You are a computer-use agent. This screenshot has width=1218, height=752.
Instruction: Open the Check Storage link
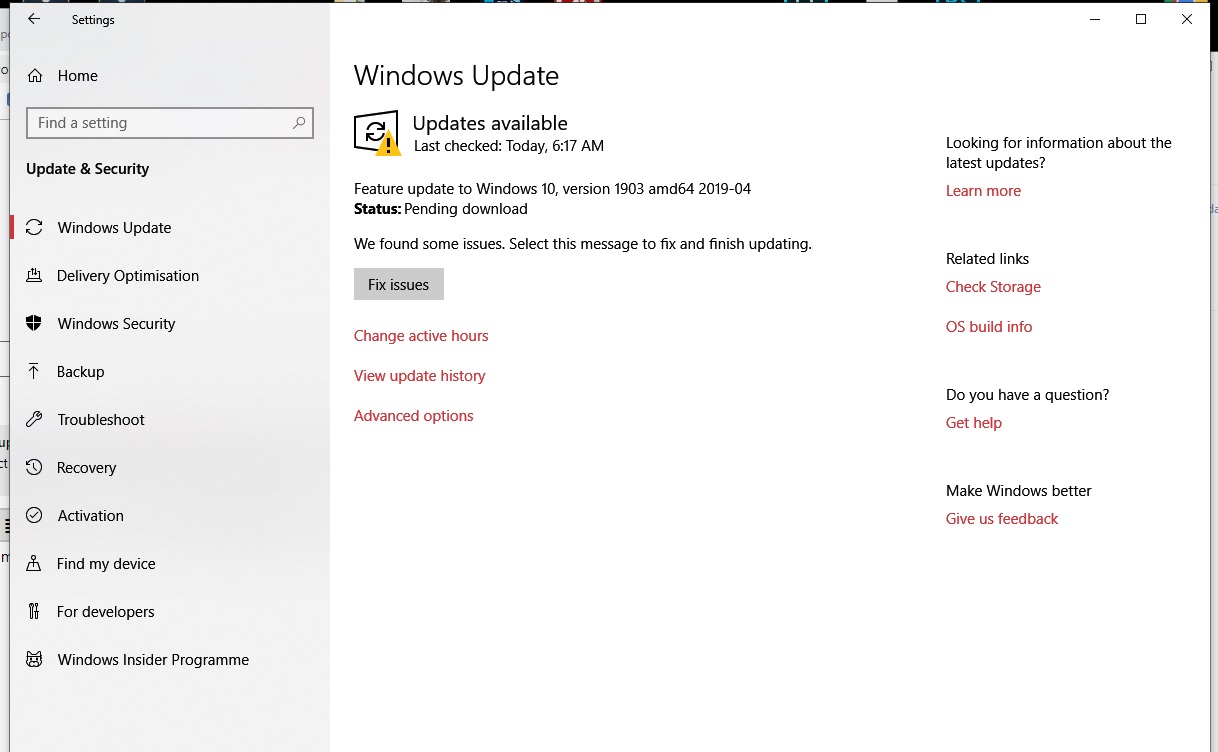pos(993,287)
